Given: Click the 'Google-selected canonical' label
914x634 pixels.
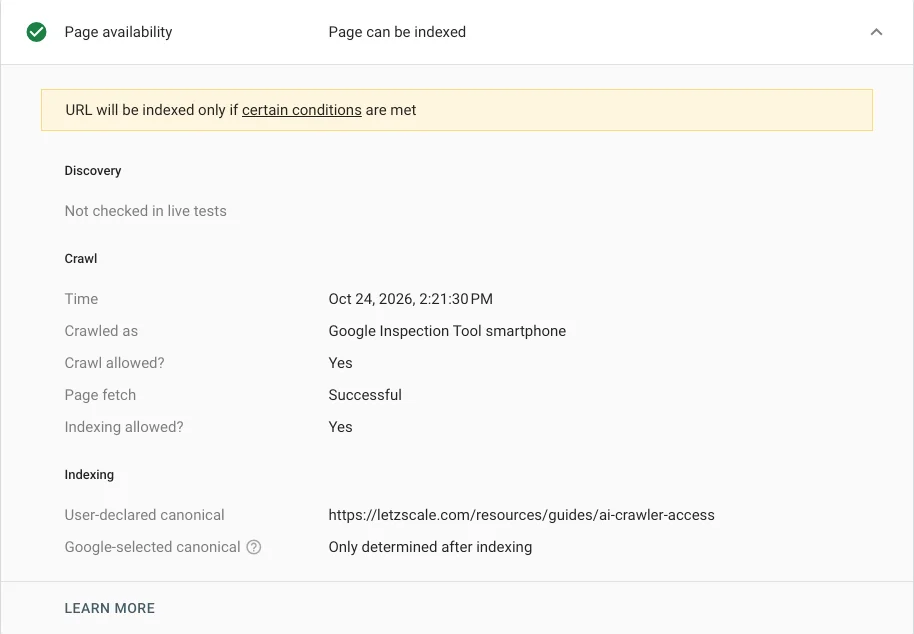Looking at the screenshot, I should click(x=153, y=547).
